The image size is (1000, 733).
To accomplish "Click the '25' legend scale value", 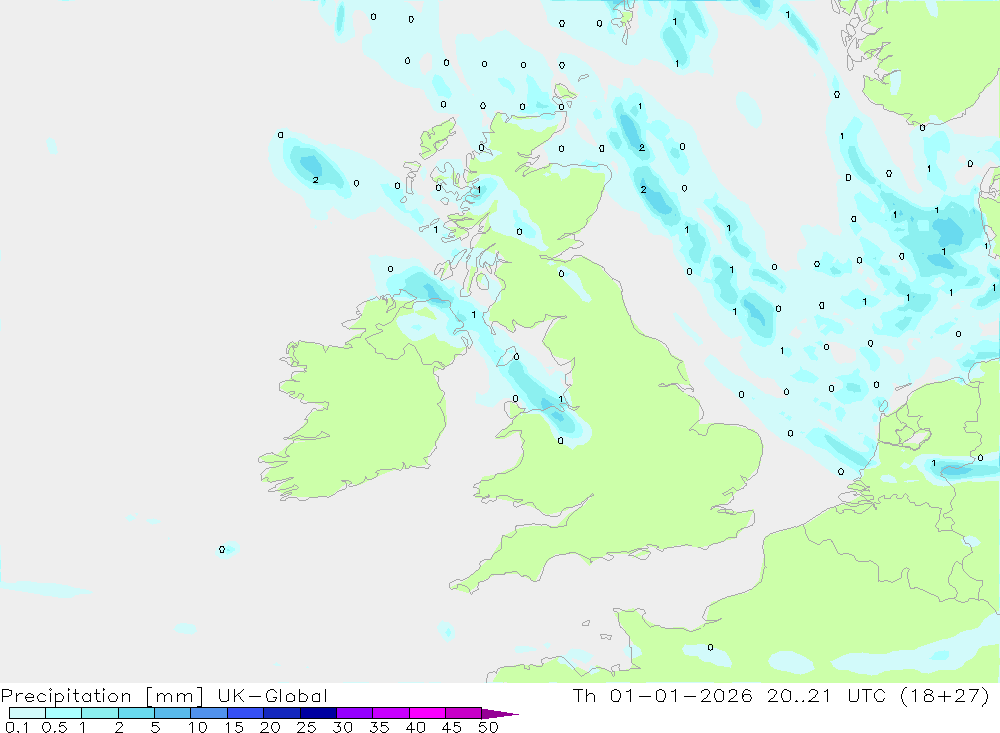I will coord(307,727).
